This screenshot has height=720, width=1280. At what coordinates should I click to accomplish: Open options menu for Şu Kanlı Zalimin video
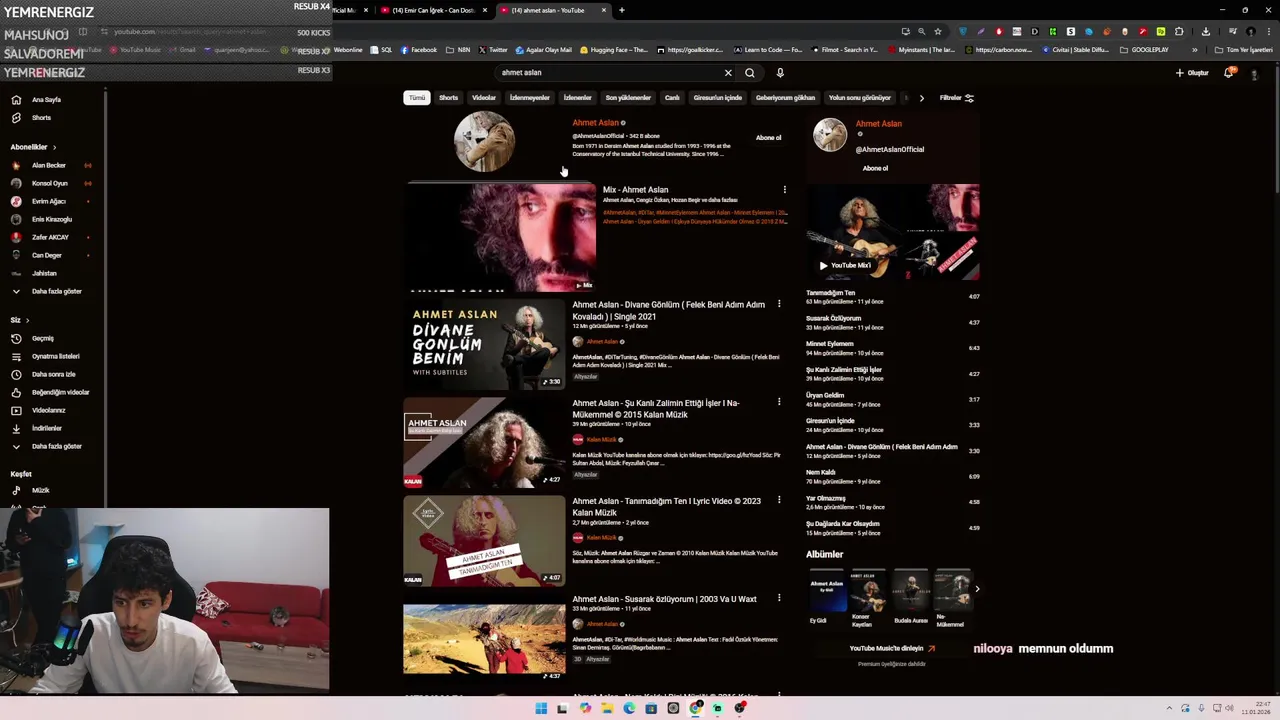pos(779,402)
